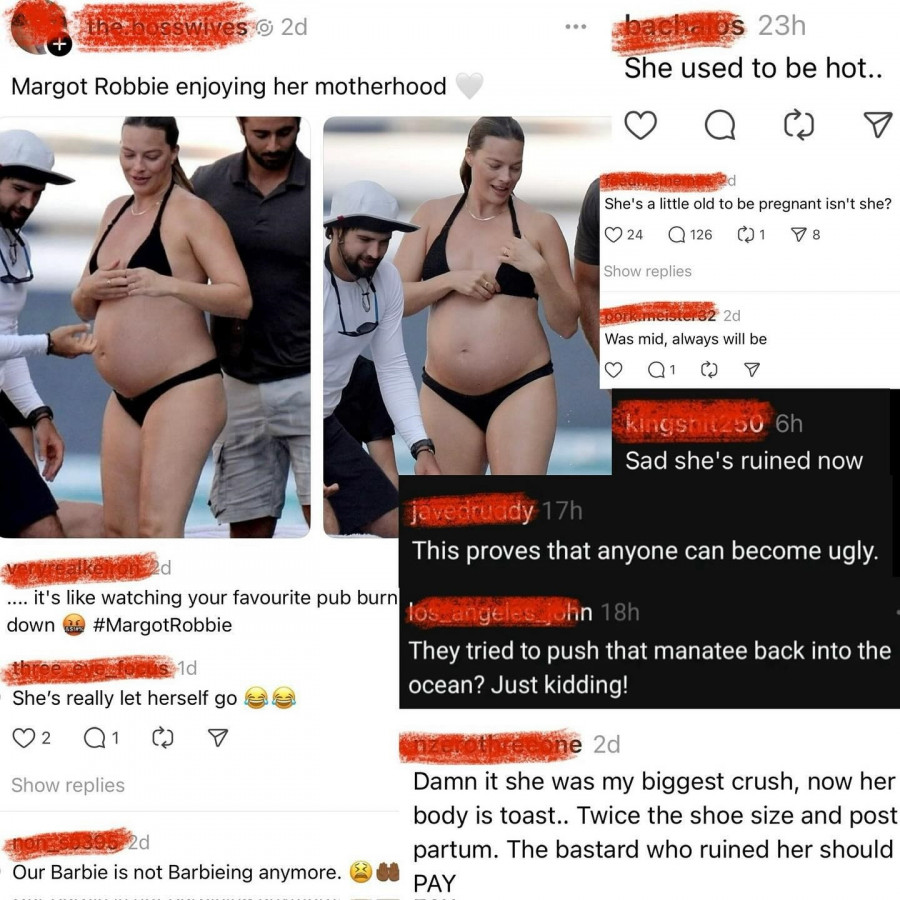The width and height of the screenshot is (900, 900).
Task: Reply to the "She used to be hot.." comment
Action: pos(720,125)
